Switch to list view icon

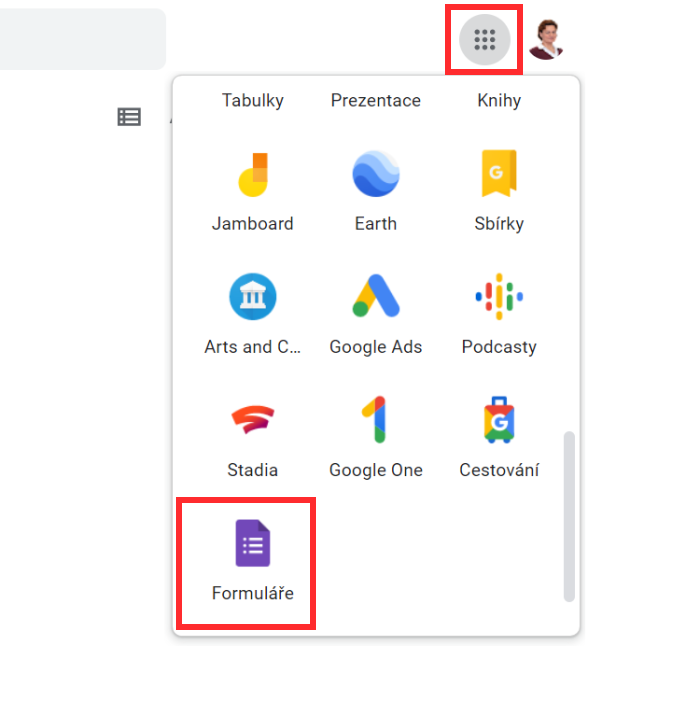coord(129,117)
